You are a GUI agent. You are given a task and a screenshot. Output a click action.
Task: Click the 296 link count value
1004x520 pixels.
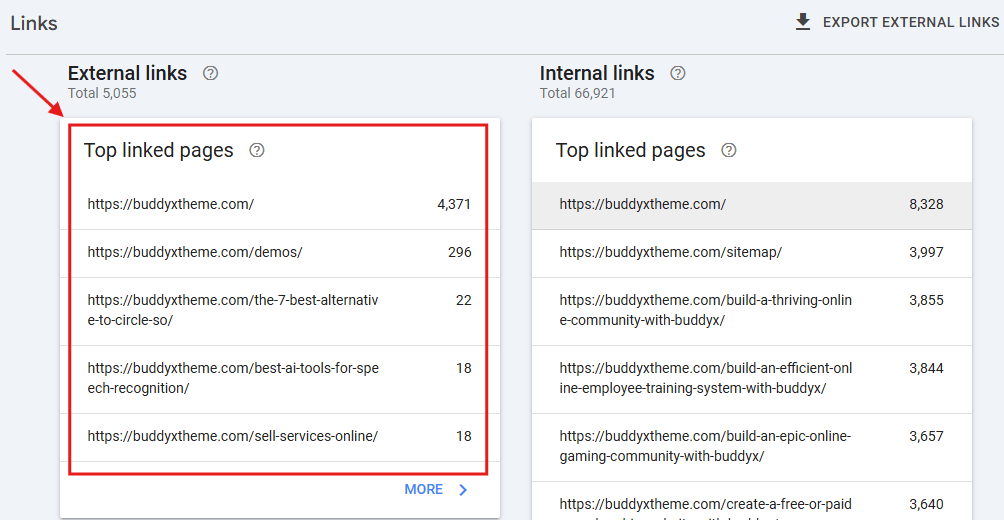pyautogui.click(x=460, y=252)
